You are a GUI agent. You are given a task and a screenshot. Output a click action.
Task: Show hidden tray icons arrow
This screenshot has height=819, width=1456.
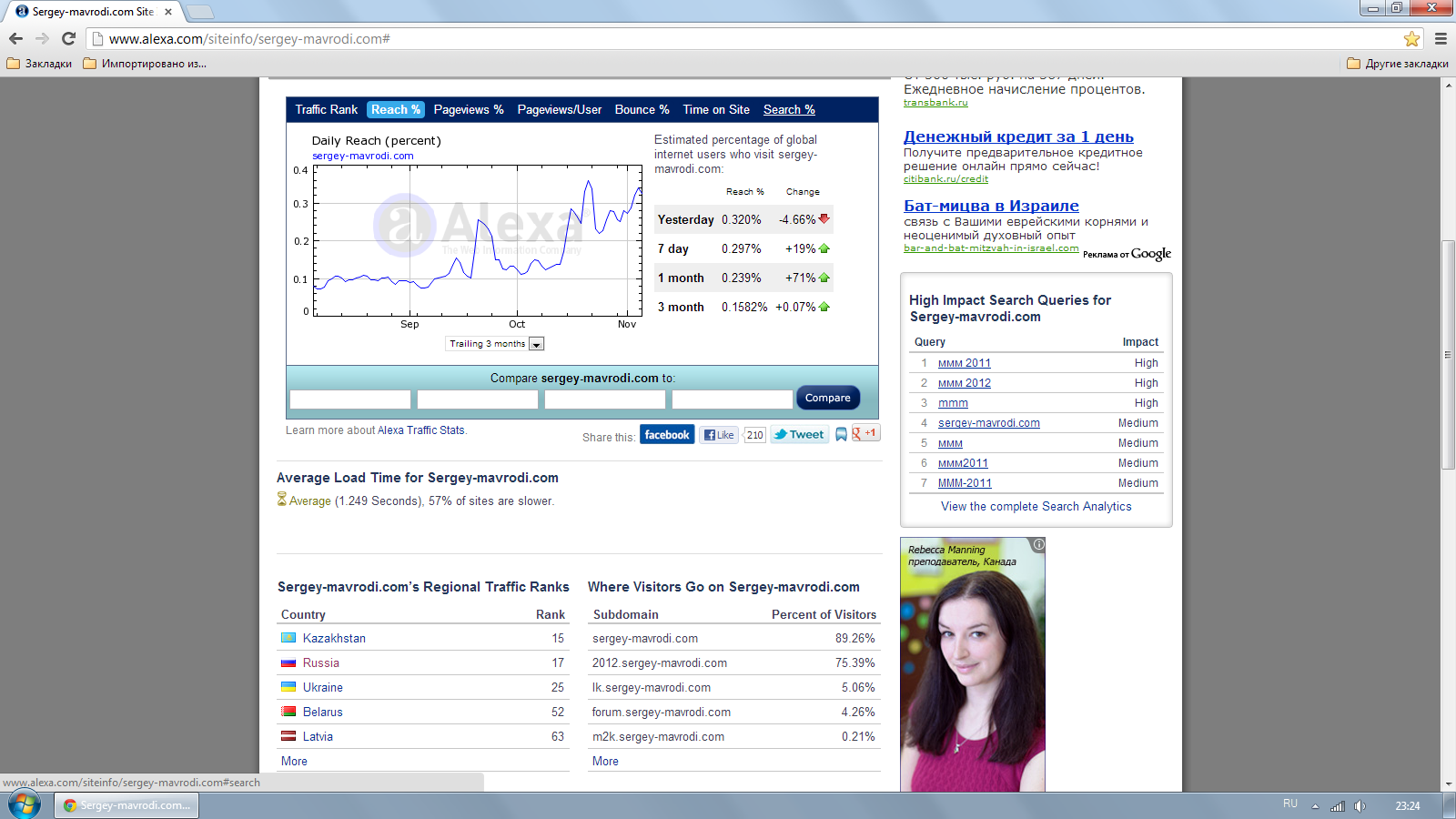click(1315, 806)
